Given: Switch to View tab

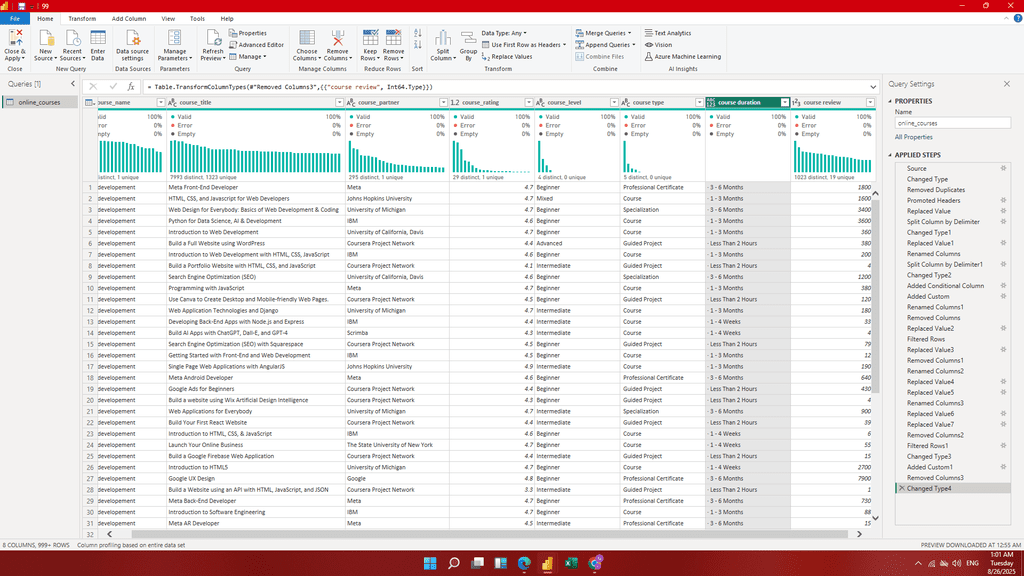Looking at the screenshot, I should coord(168,19).
